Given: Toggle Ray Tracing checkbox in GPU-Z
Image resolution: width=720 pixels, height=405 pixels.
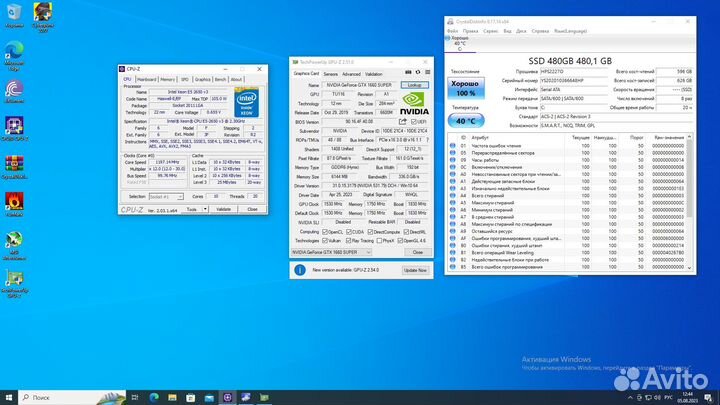Looking at the screenshot, I should point(349,241).
